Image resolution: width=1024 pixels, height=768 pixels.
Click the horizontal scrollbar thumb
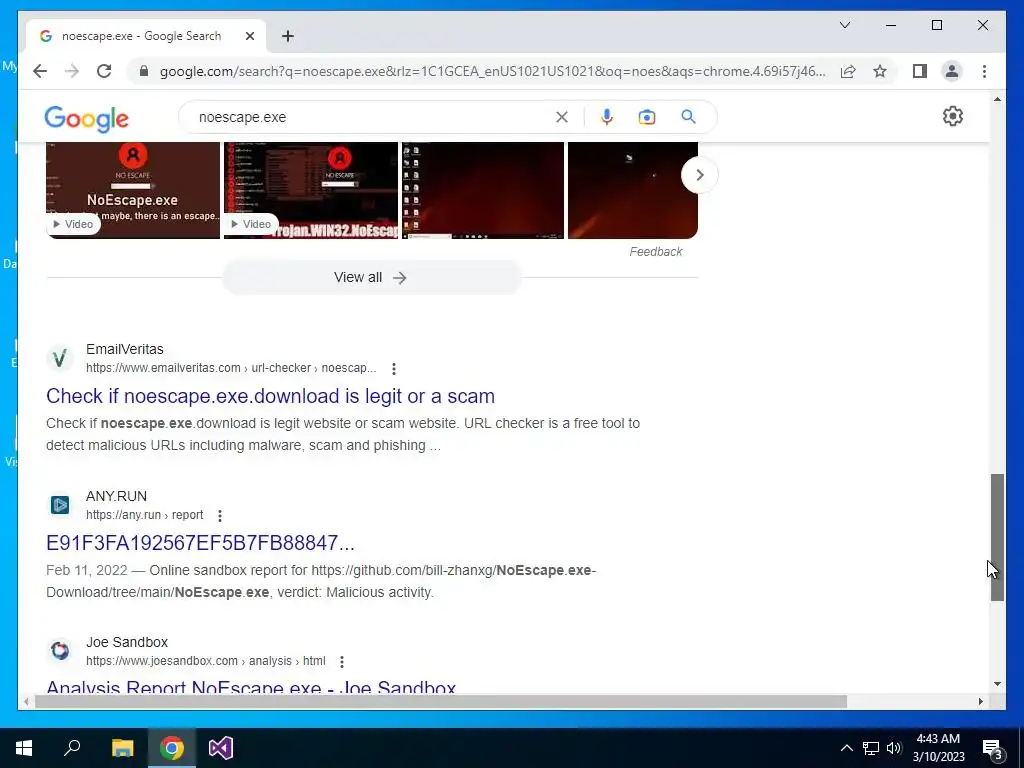(441, 701)
